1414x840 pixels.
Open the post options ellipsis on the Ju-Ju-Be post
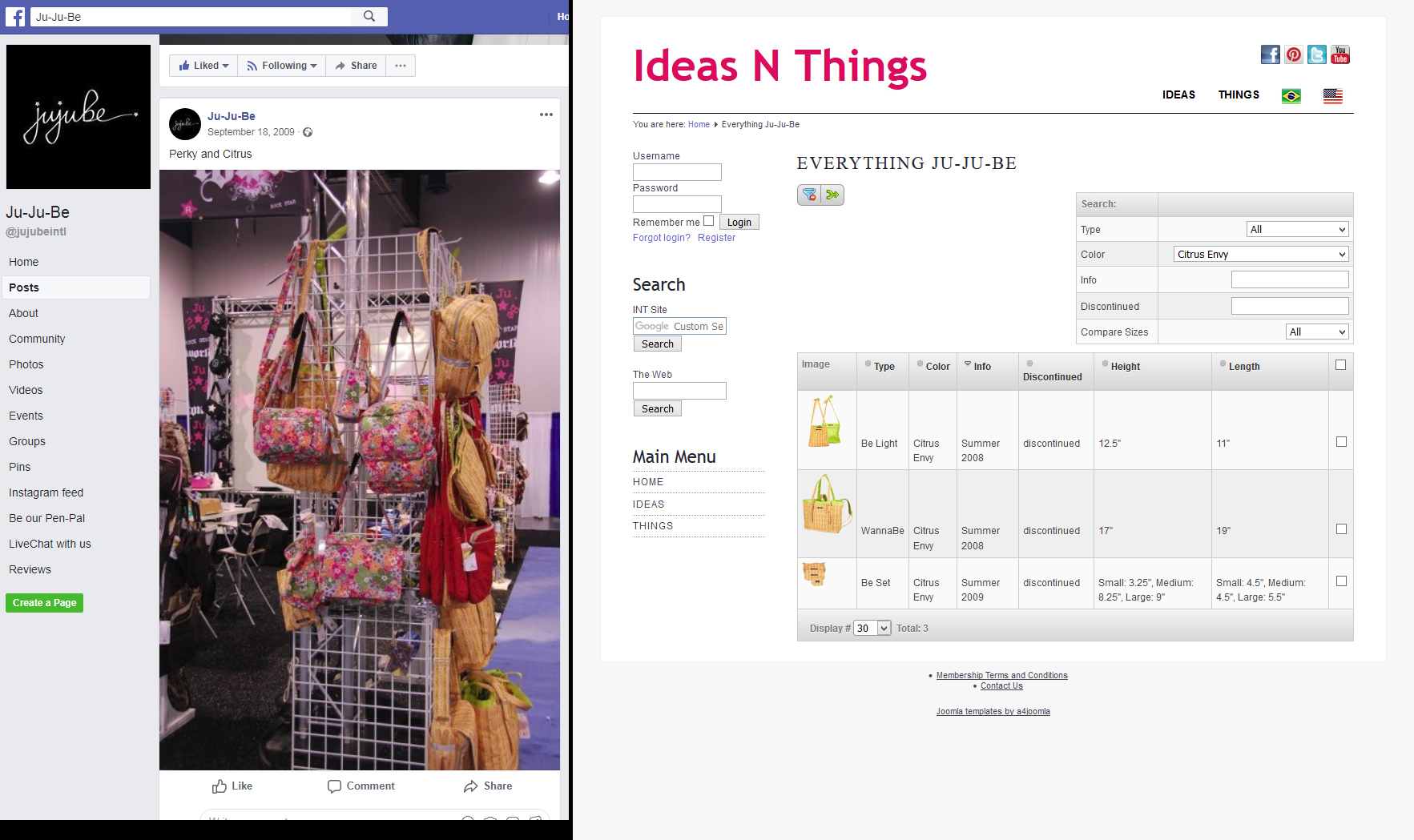pos(546,115)
